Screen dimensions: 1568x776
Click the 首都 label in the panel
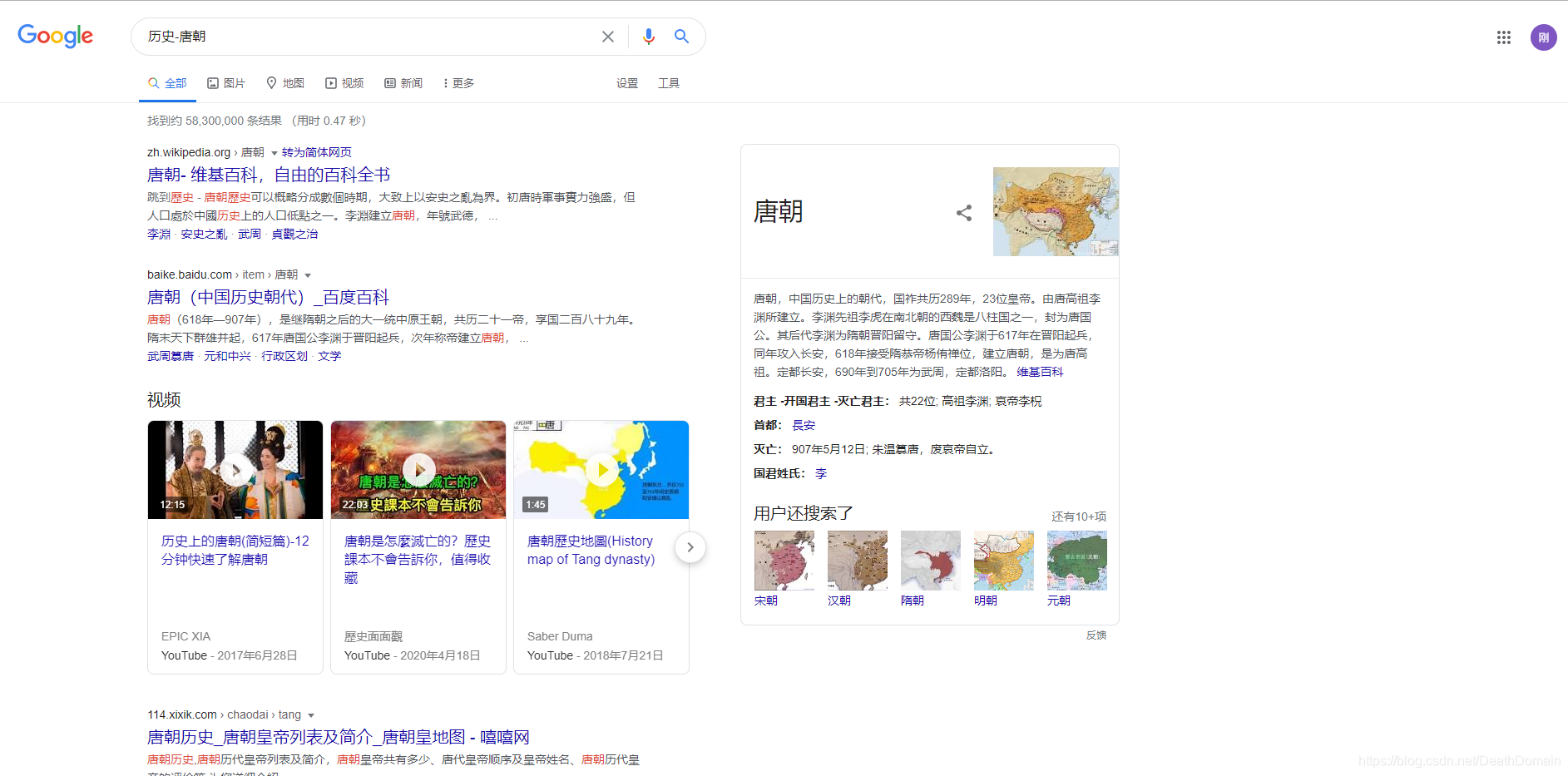pyautogui.click(x=769, y=425)
